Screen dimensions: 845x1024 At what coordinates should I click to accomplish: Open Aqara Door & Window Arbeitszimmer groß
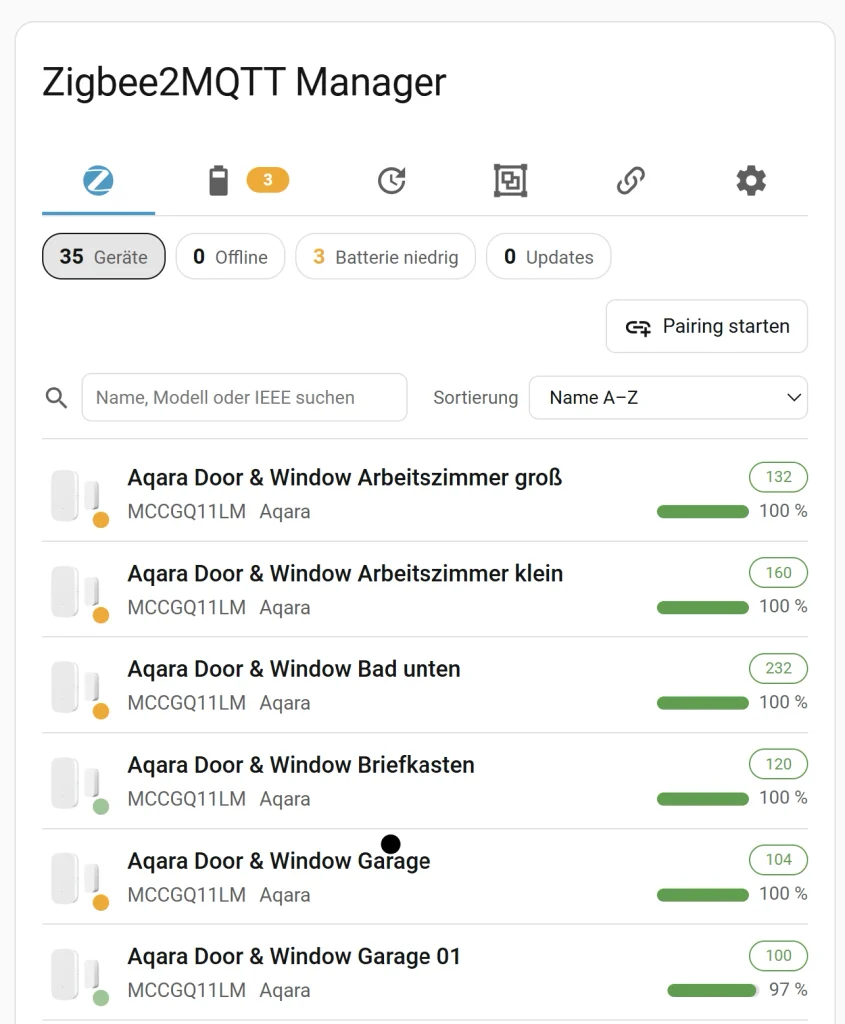coord(345,477)
